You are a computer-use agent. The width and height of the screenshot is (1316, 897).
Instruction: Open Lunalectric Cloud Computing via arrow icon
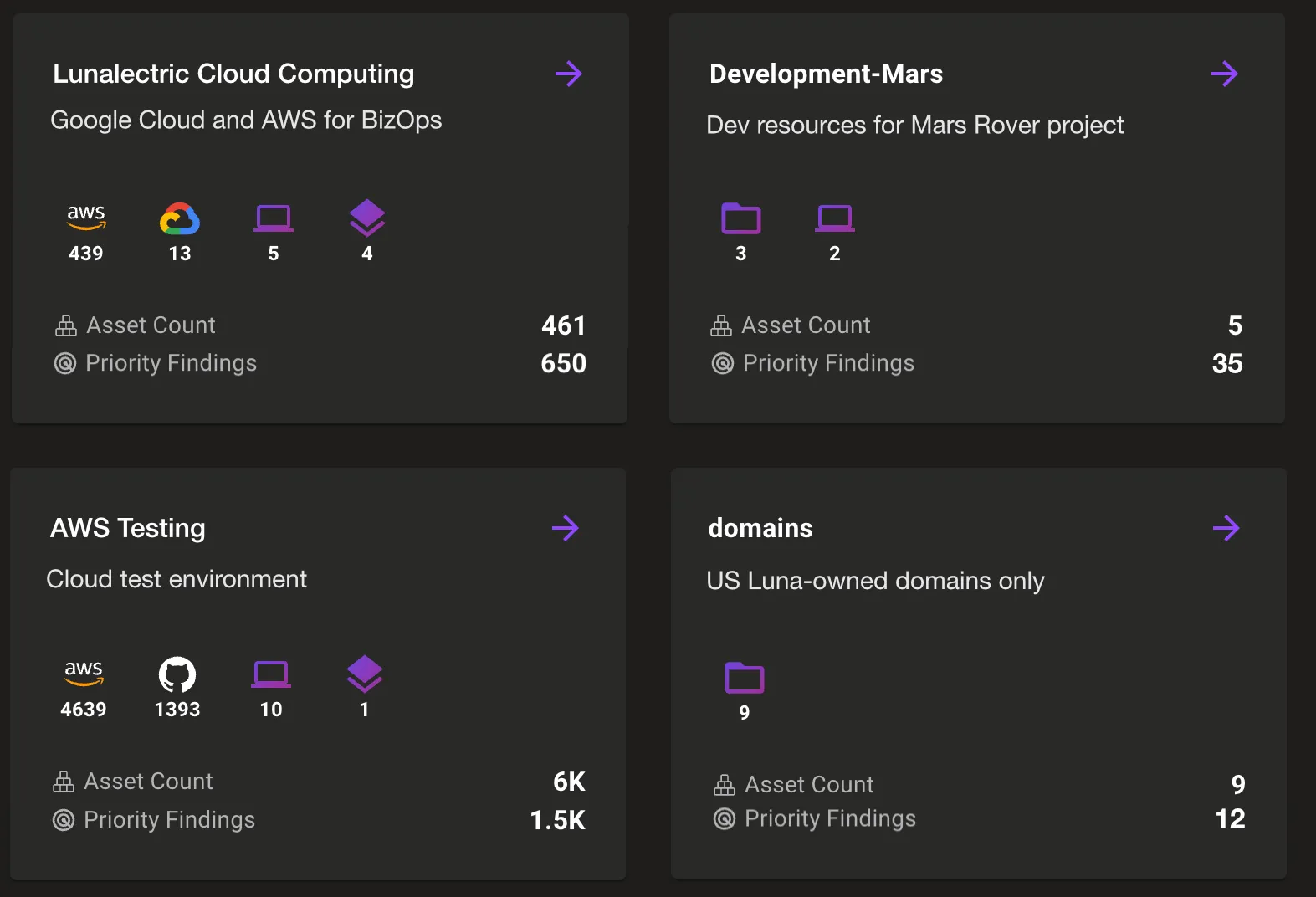click(568, 74)
